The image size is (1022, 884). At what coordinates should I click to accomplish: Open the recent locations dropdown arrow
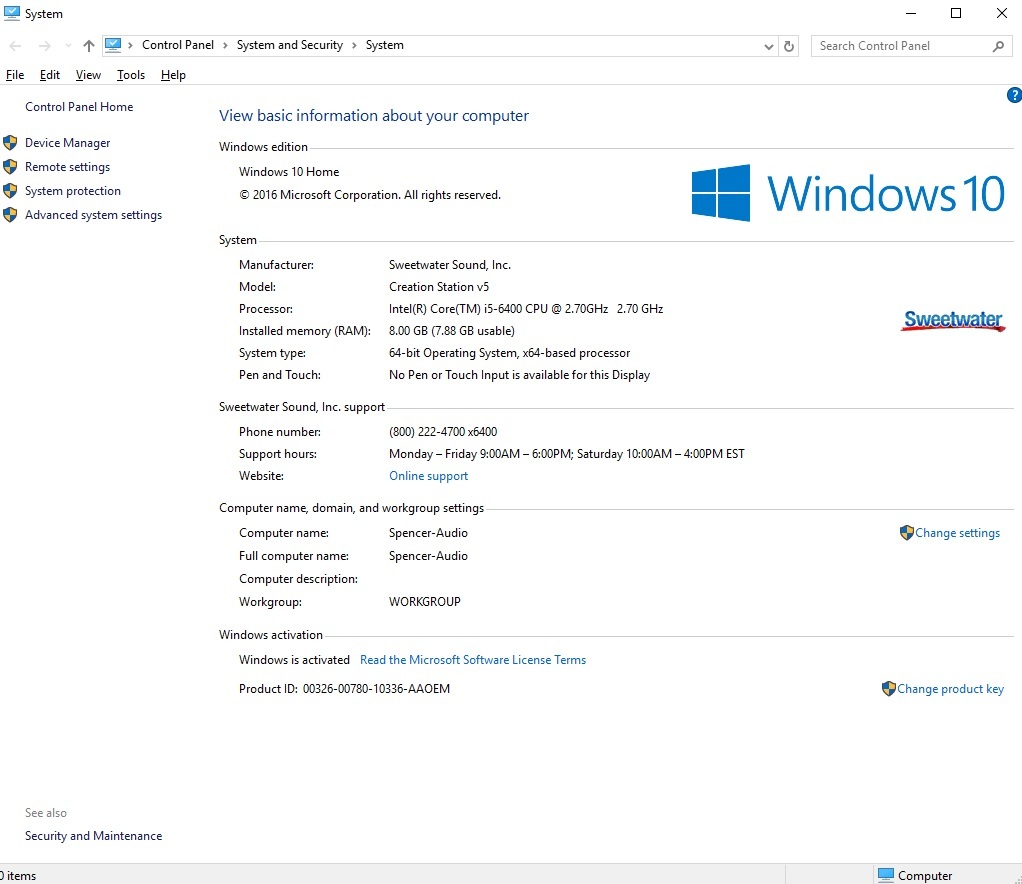(x=68, y=46)
